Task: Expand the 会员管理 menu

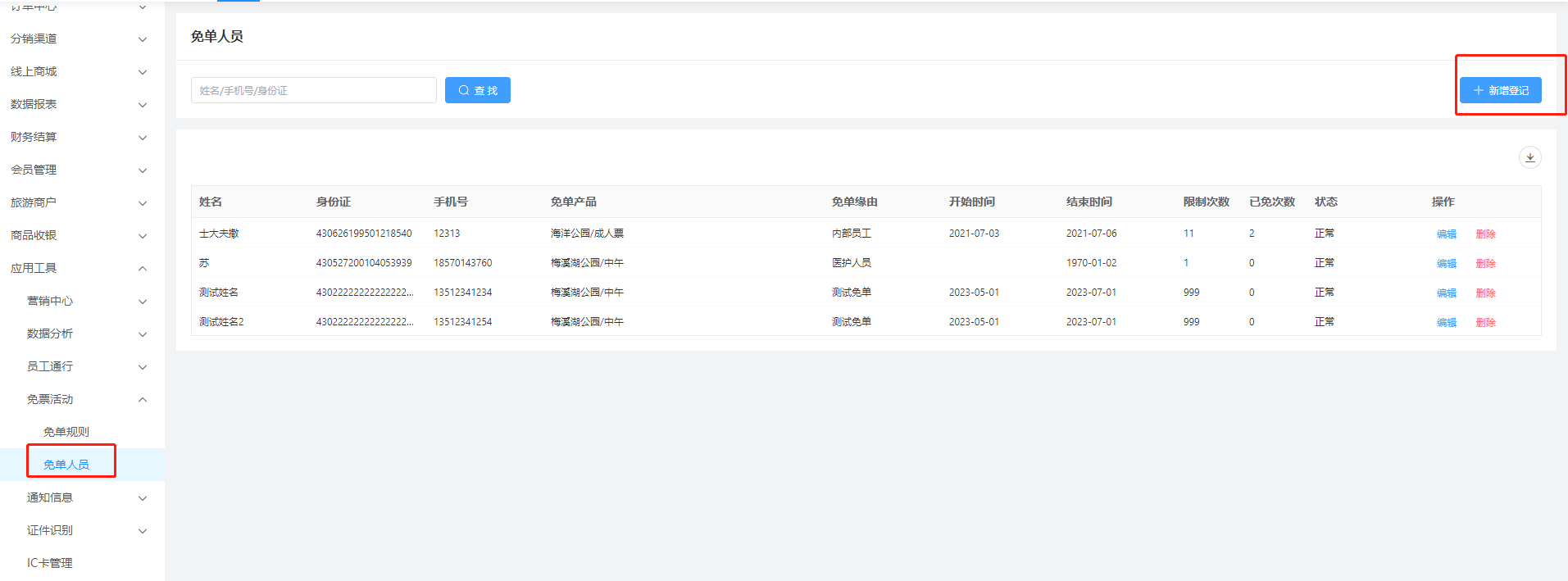Action: coord(78,170)
